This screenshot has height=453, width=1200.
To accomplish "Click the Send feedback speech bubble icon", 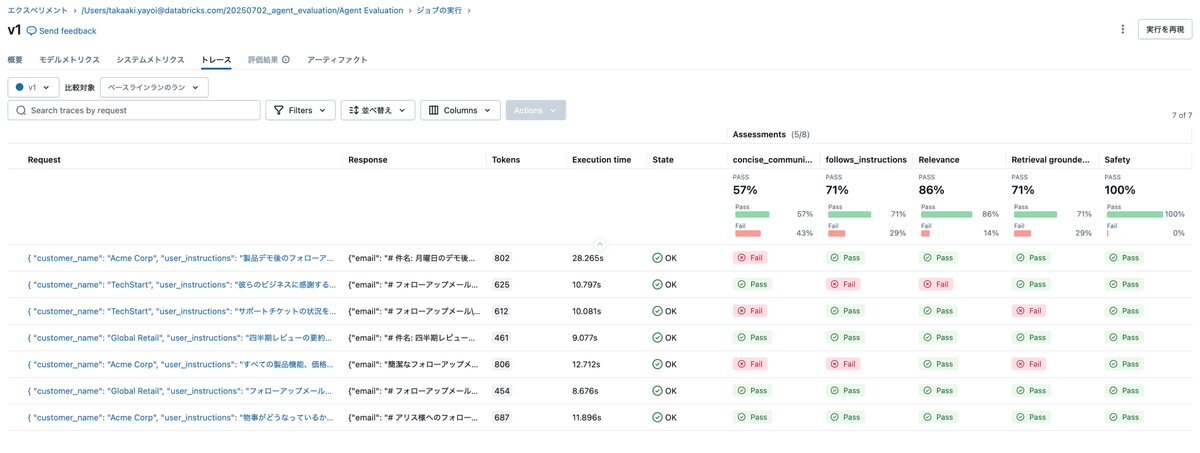I will click(31, 31).
